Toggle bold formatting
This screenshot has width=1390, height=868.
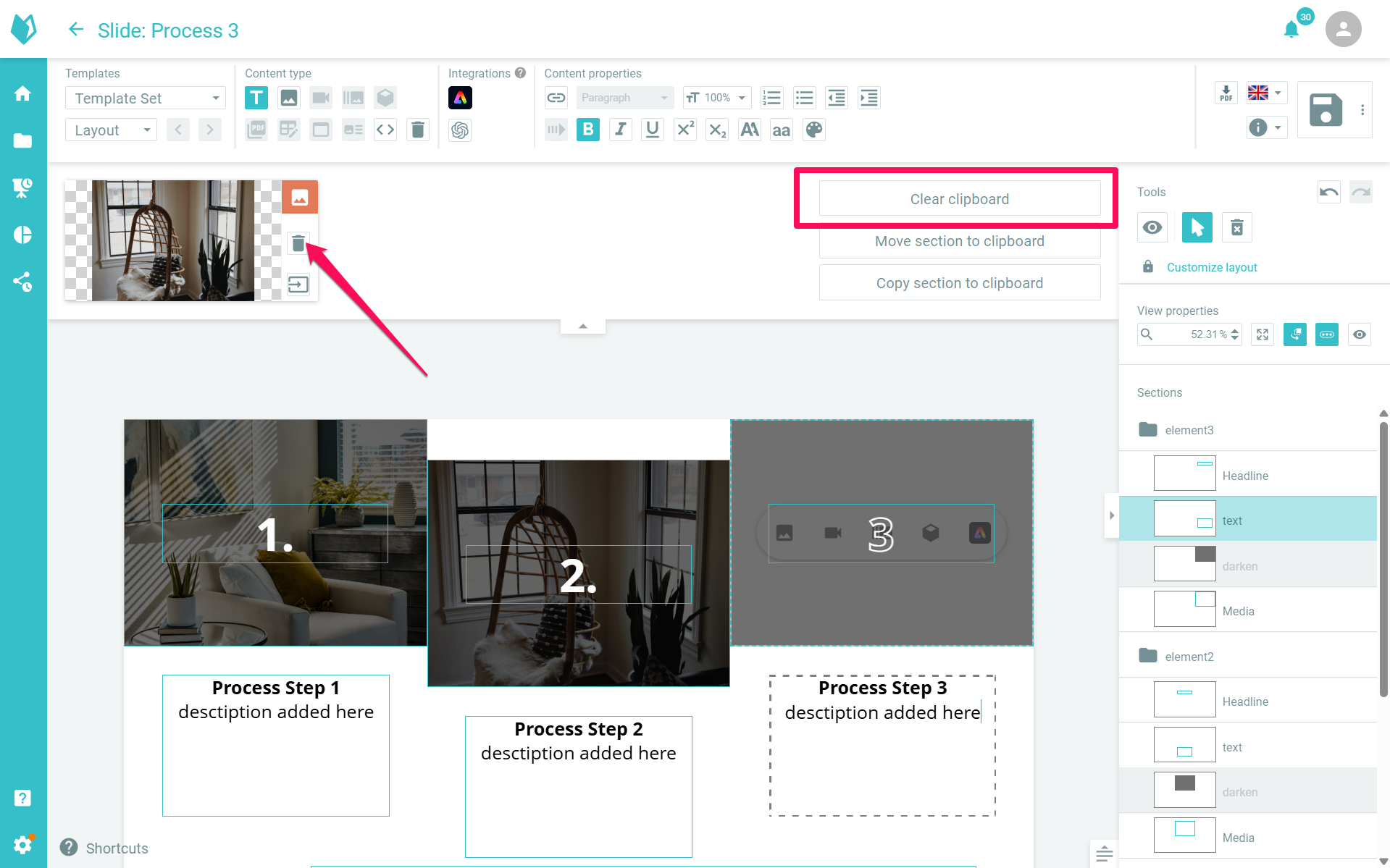(x=588, y=130)
